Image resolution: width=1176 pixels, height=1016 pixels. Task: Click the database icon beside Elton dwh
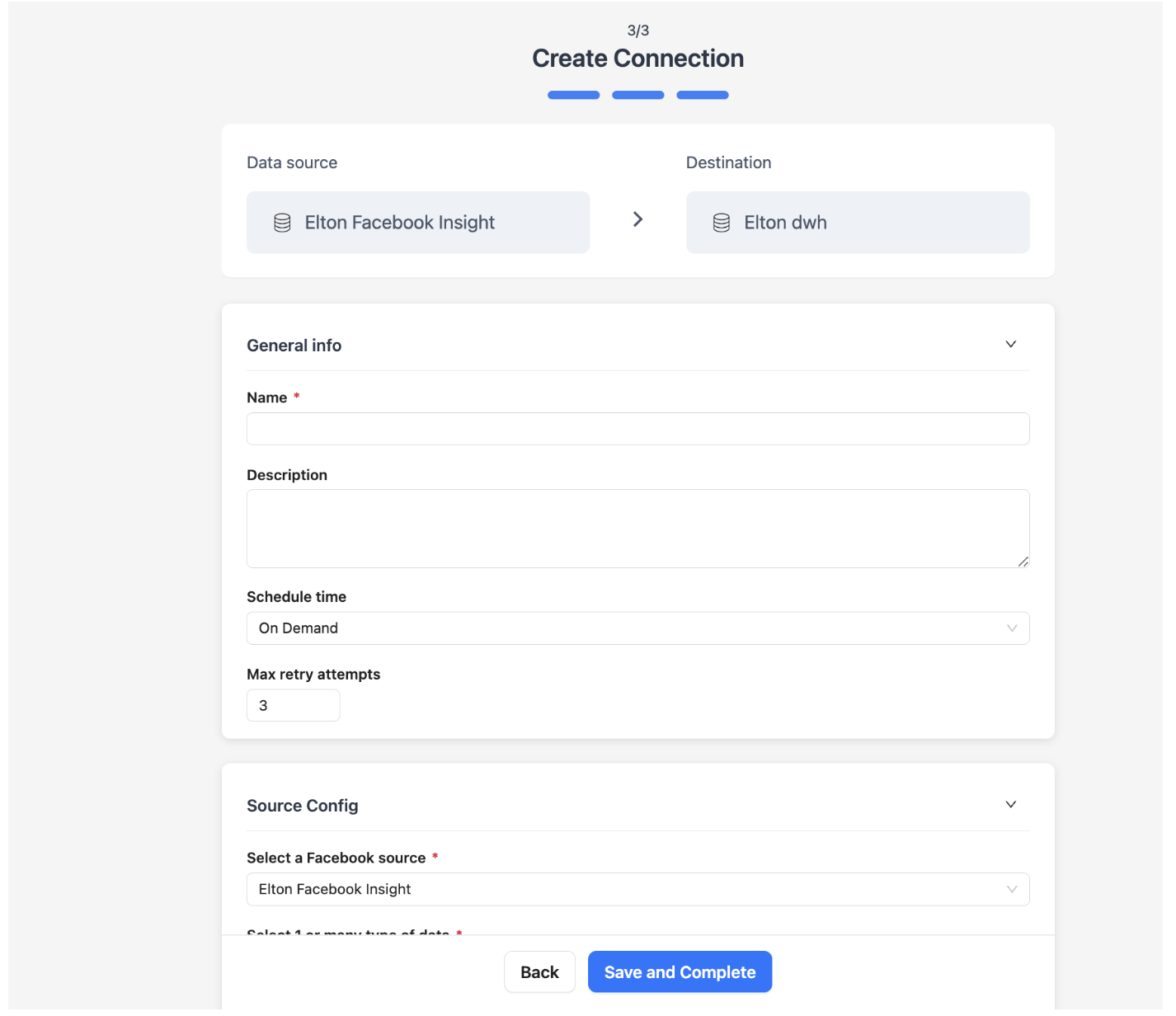722,223
